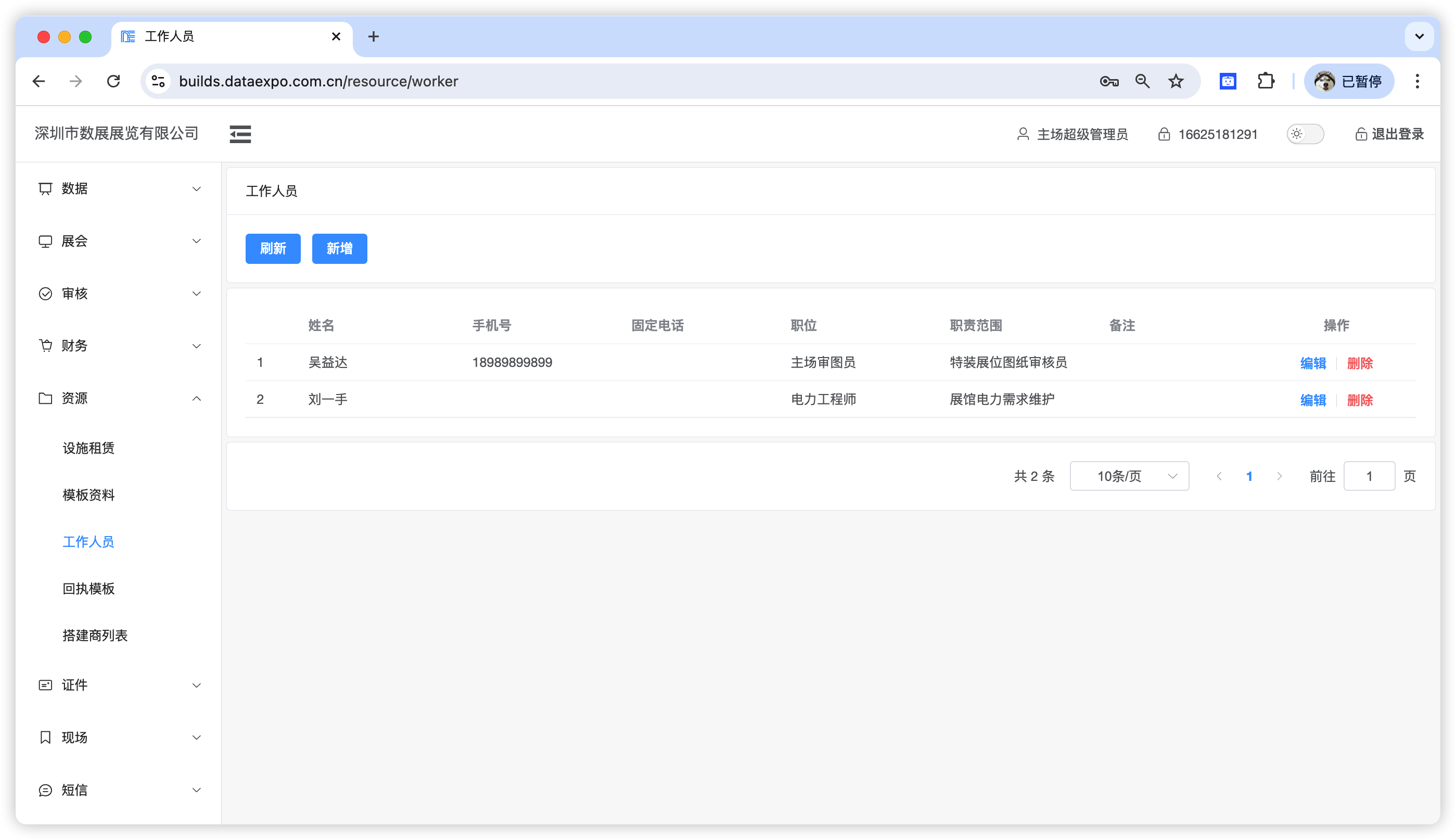Collapse the 资源 sidebar section
This screenshot has height=840, width=1456.
point(119,398)
